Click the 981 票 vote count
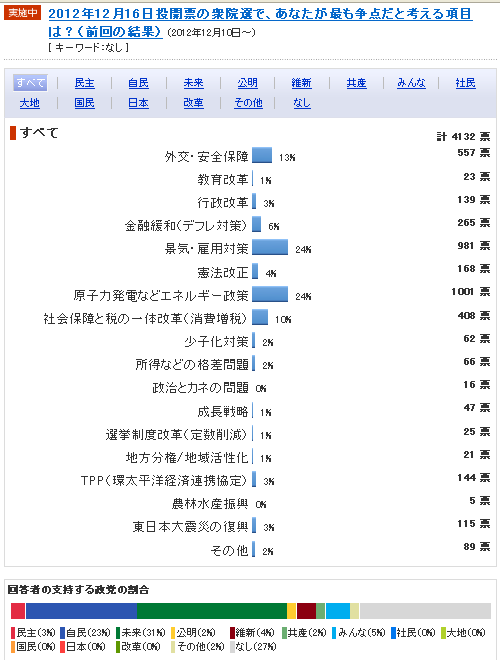 [474, 245]
